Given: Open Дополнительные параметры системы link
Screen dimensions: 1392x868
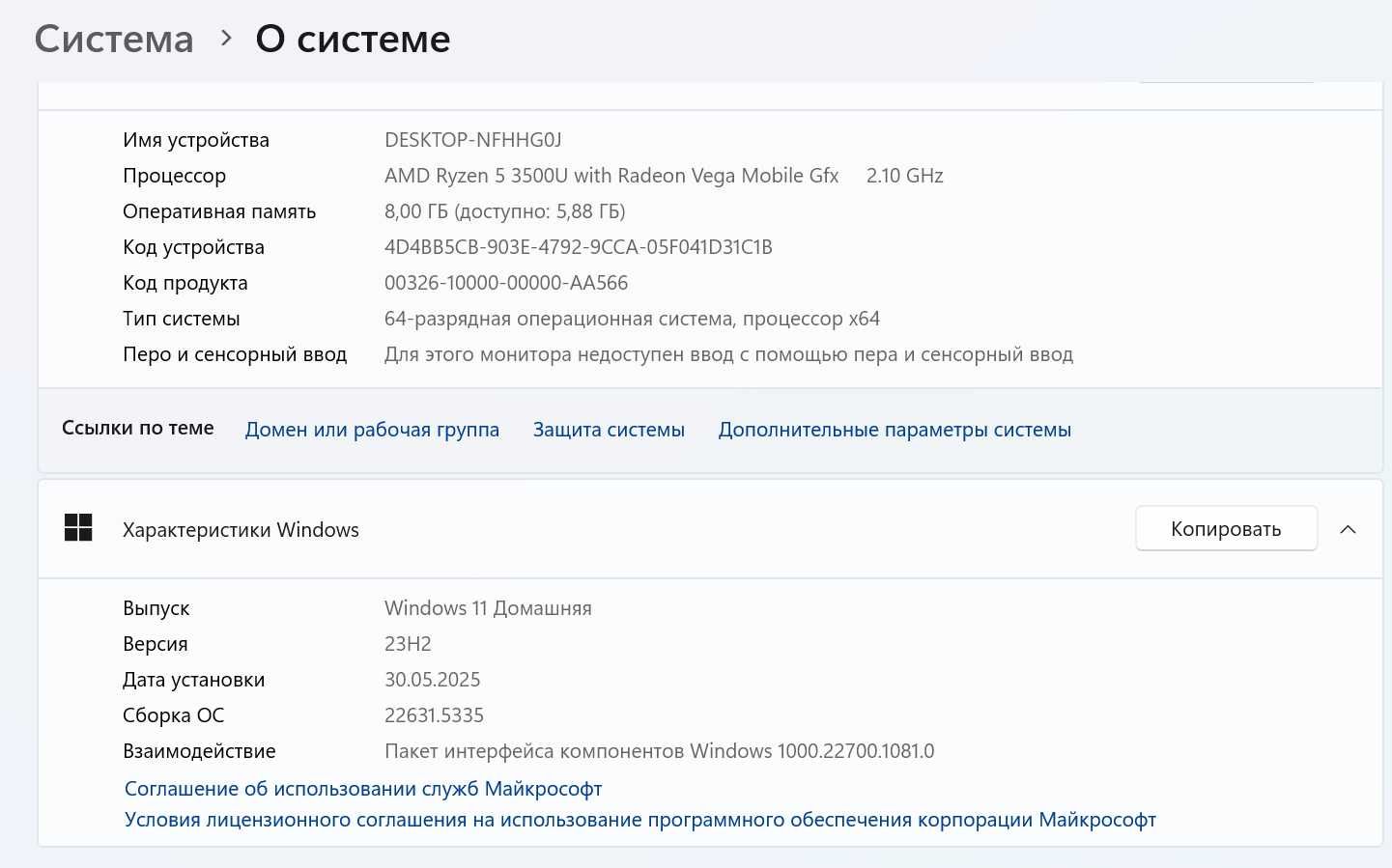Looking at the screenshot, I should click(895, 430).
